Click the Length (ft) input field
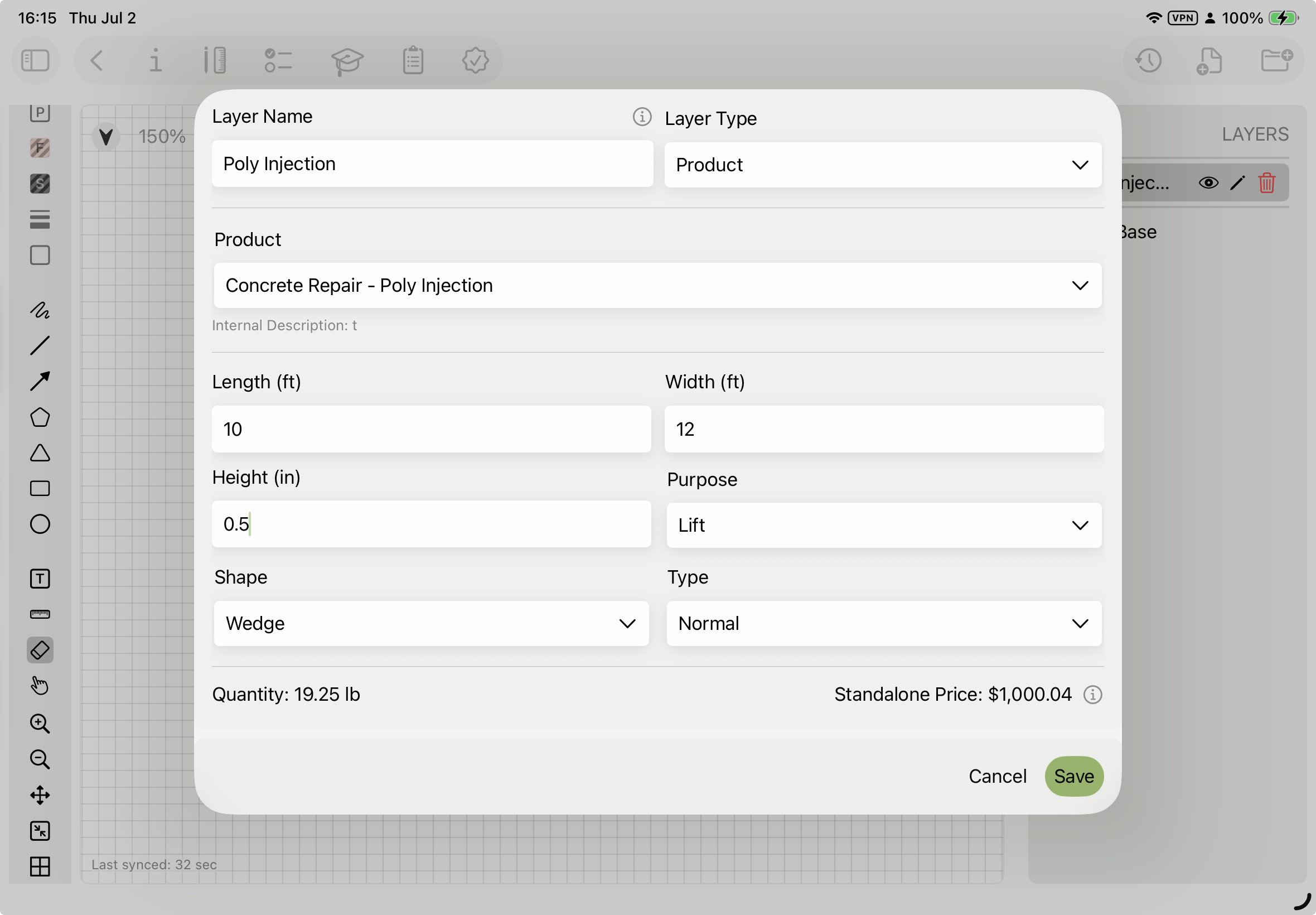Viewport: 1316px width, 915px height. point(431,430)
